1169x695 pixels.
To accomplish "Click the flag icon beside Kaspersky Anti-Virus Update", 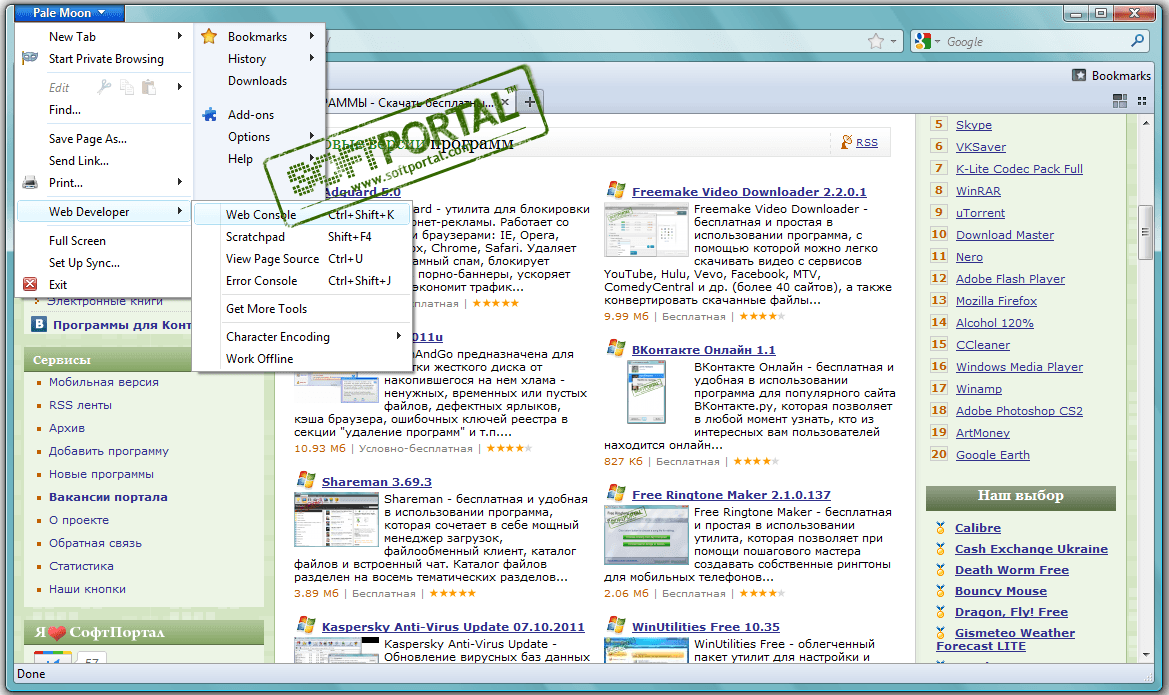I will [306, 626].
